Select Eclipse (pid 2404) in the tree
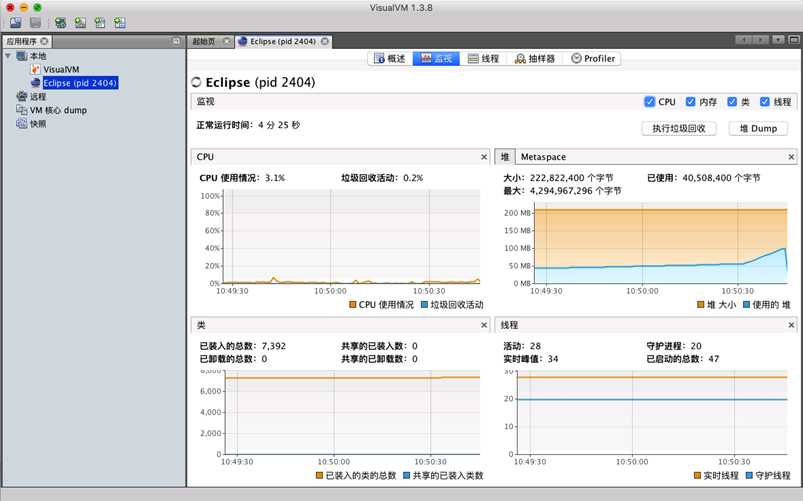 pos(80,82)
